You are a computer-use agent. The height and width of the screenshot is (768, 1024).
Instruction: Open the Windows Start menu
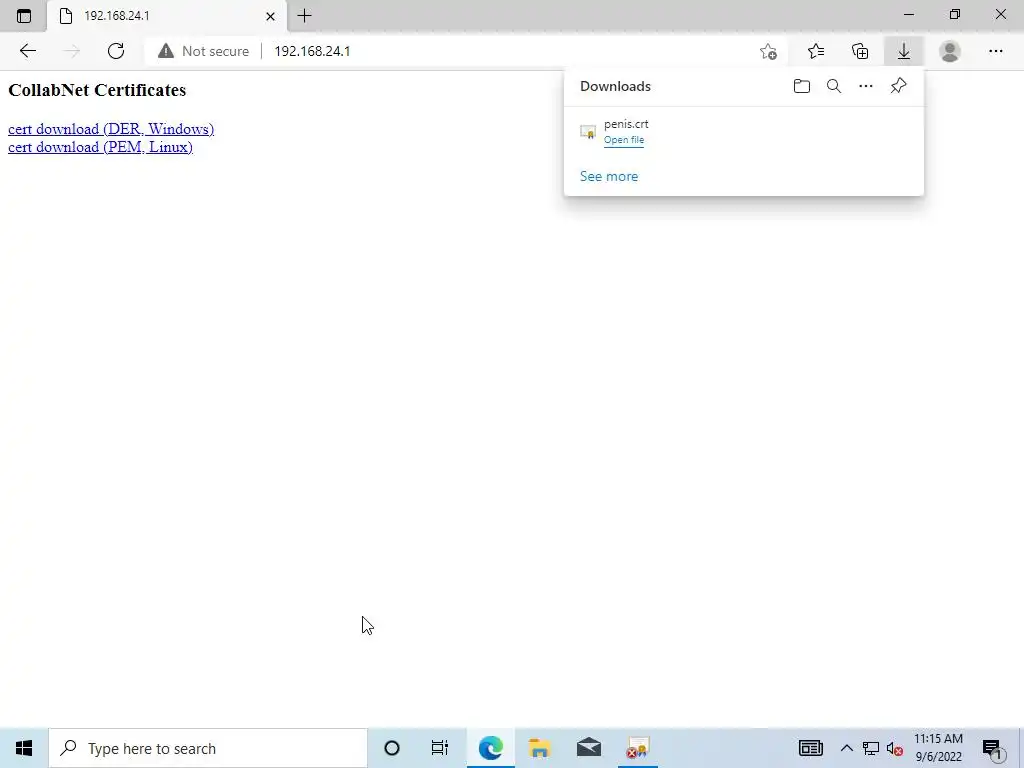(24, 748)
